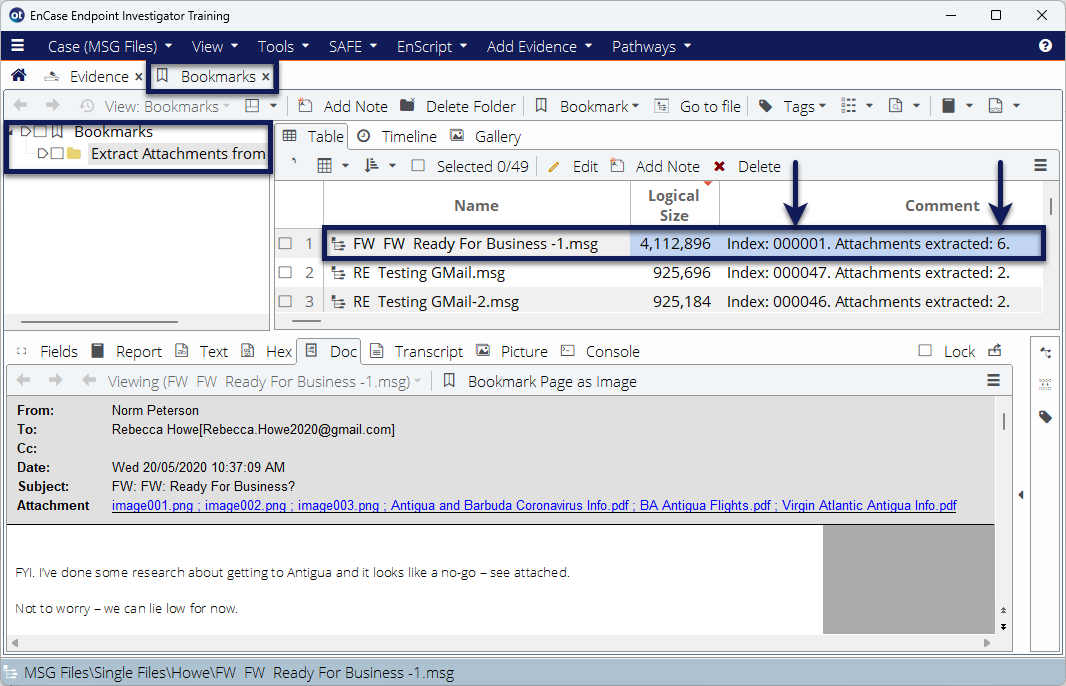Open the split-mode layout dropdown arrow
Image resolution: width=1066 pixels, height=686 pixels.
click(x=273, y=105)
